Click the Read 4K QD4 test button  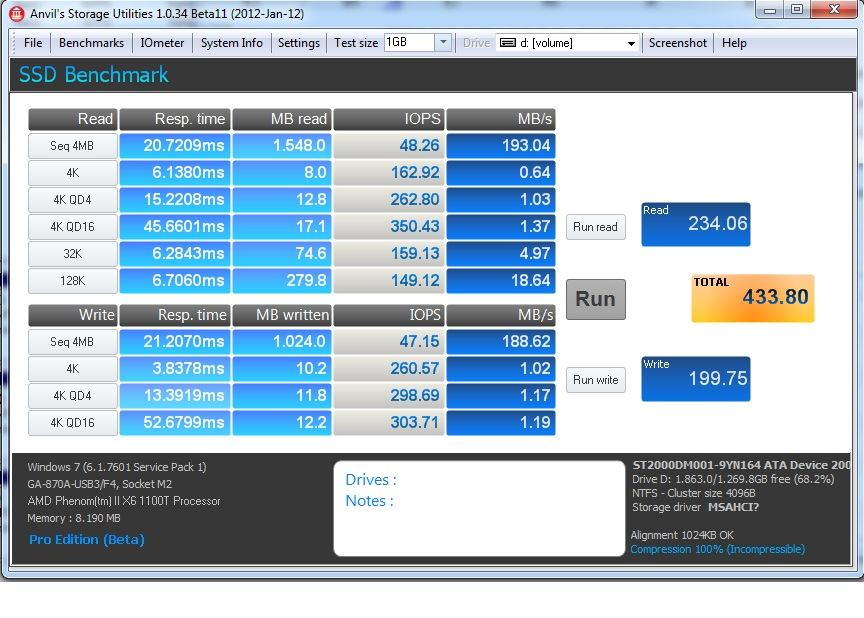coord(73,200)
